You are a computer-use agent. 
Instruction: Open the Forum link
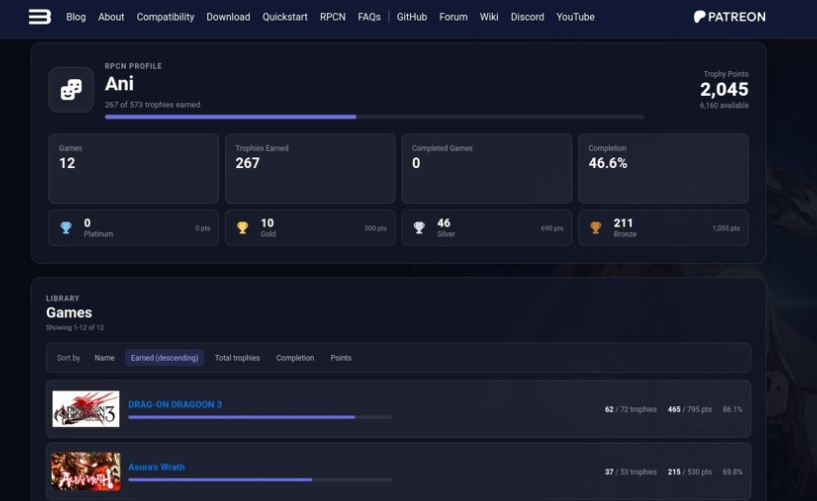(x=453, y=17)
